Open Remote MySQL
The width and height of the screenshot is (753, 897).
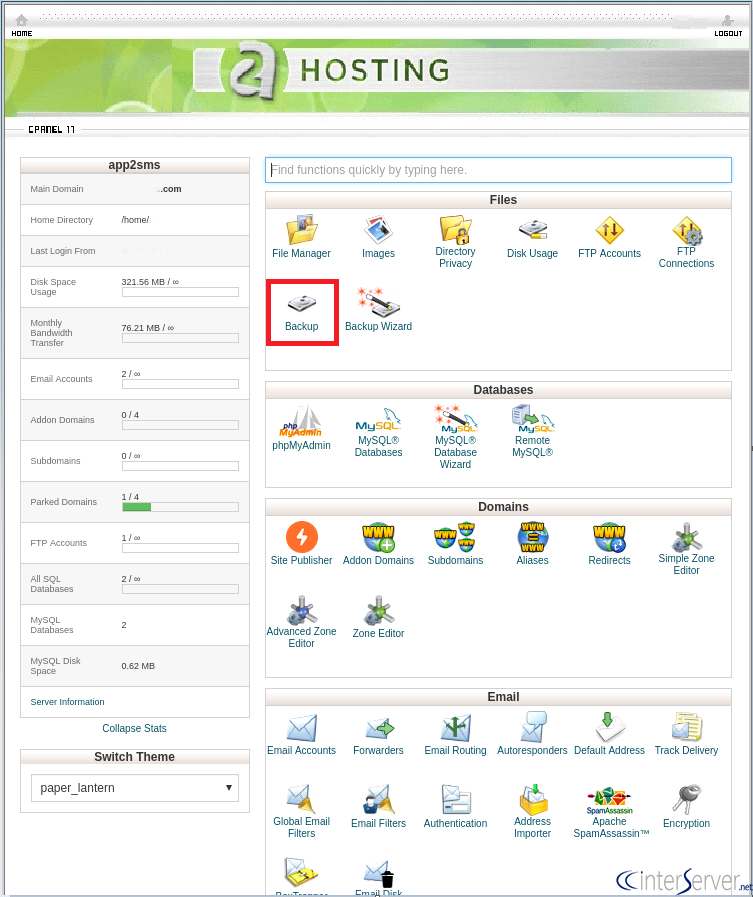point(532,432)
